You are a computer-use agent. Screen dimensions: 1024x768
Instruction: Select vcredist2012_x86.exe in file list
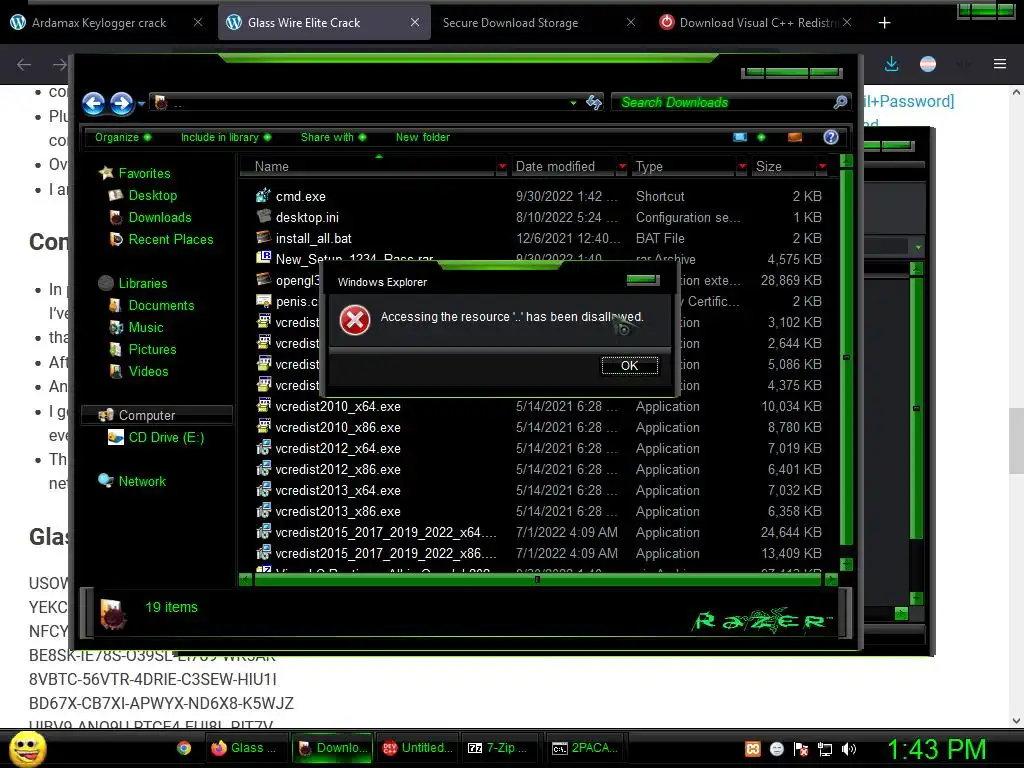338,470
